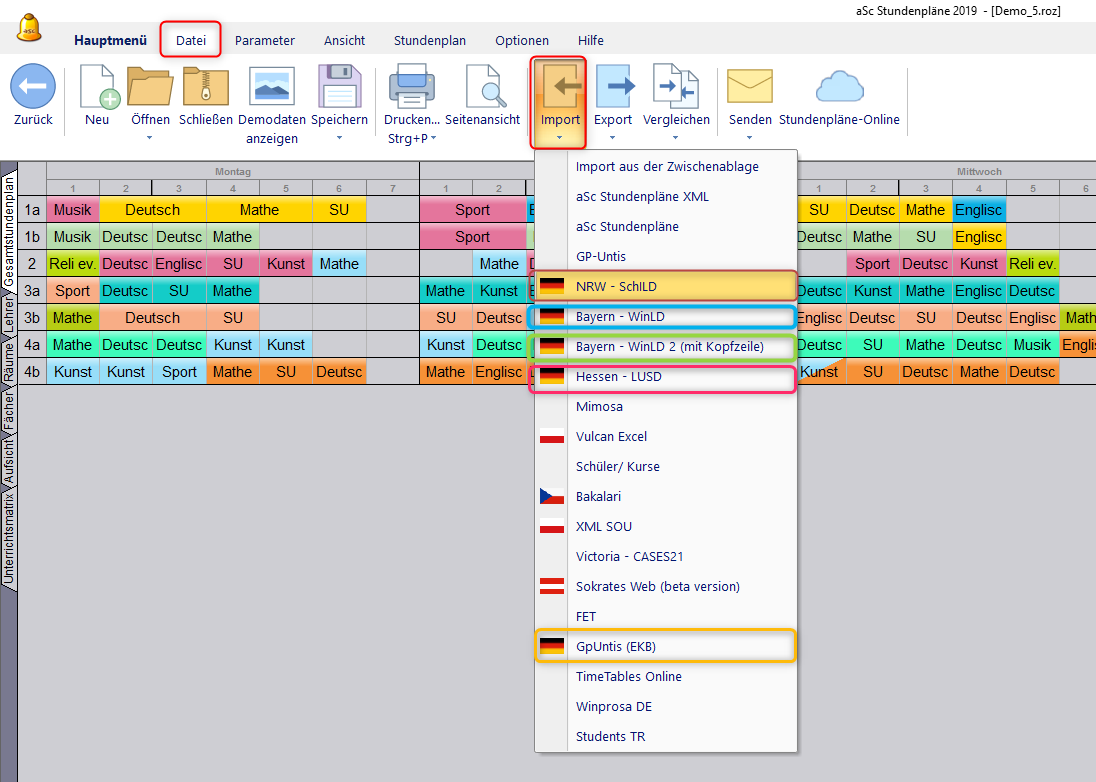Expand the Senden dropdown arrow
Viewport: 1096px width, 782px height.
pyautogui.click(x=749, y=138)
